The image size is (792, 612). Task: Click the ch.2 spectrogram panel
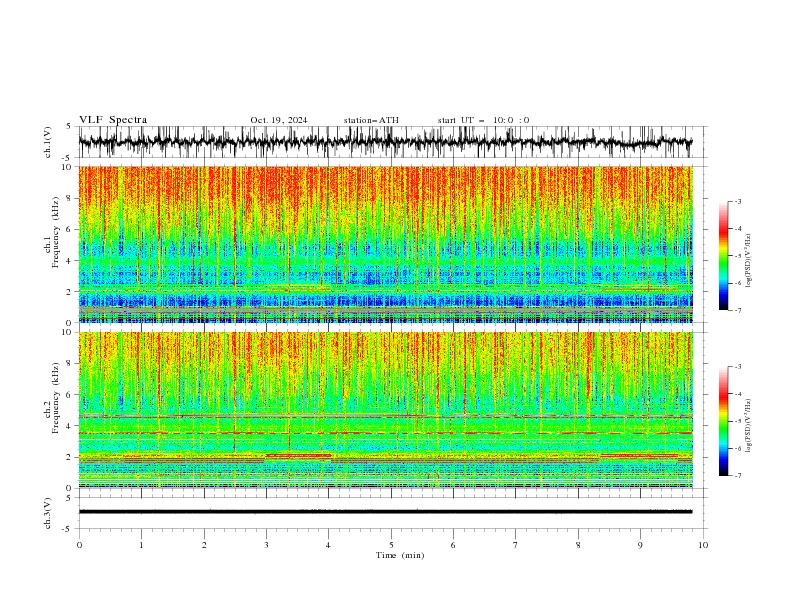click(x=385, y=410)
